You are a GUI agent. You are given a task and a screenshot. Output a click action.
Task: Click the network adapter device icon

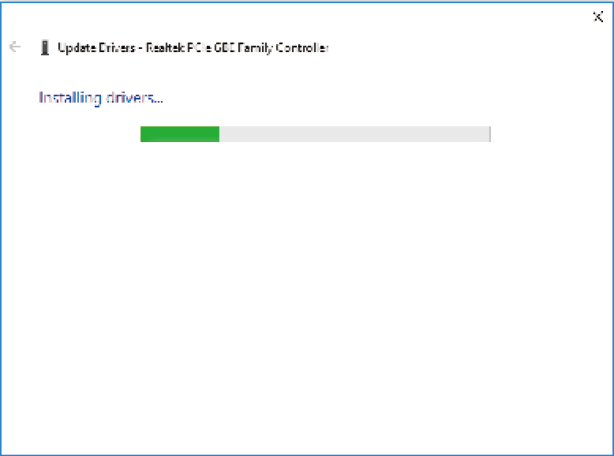pos(45,48)
